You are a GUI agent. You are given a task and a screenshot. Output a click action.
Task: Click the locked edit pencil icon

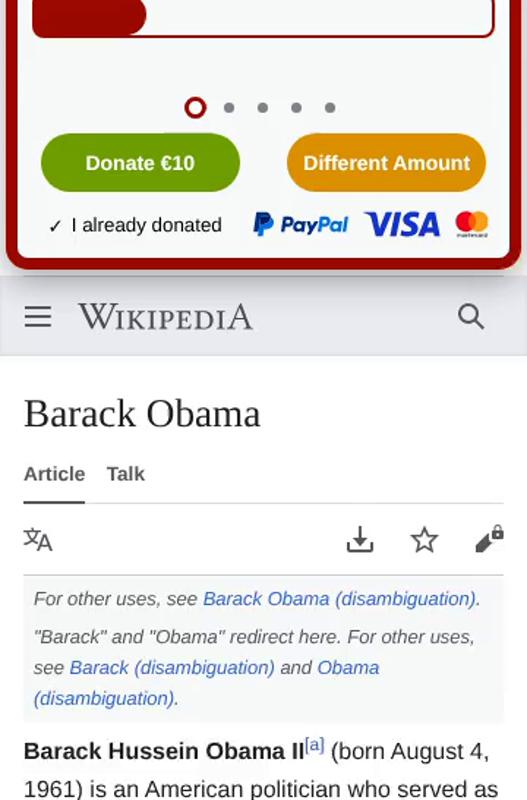point(489,539)
